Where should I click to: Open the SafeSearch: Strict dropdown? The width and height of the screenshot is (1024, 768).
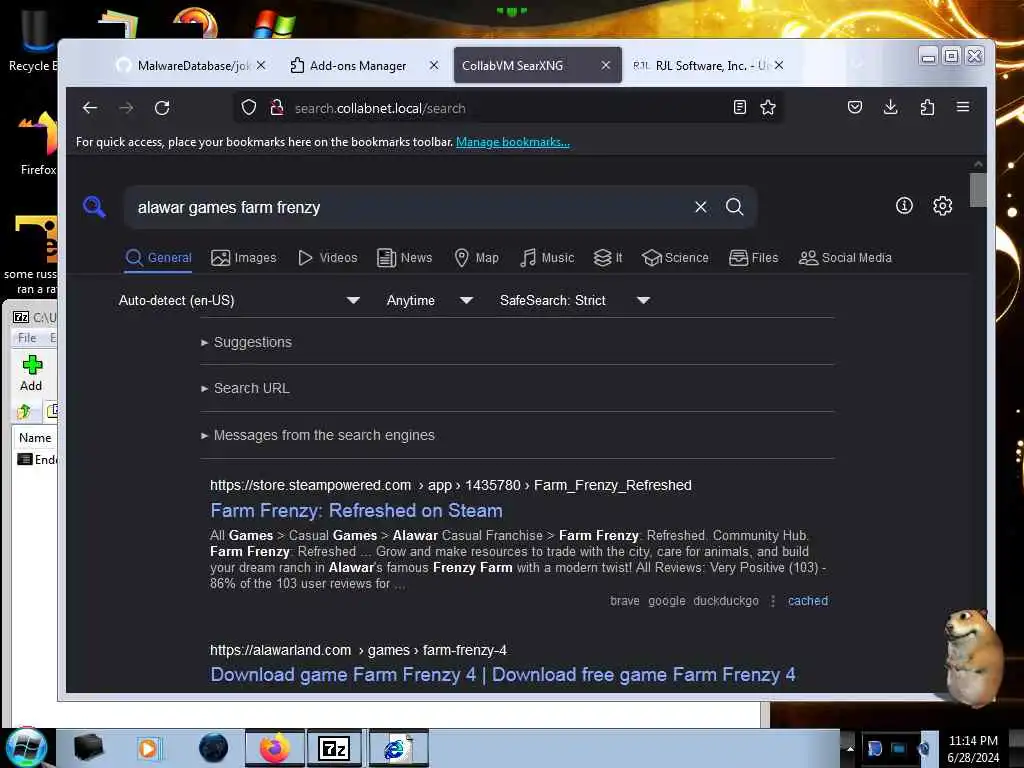pos(575,300)
